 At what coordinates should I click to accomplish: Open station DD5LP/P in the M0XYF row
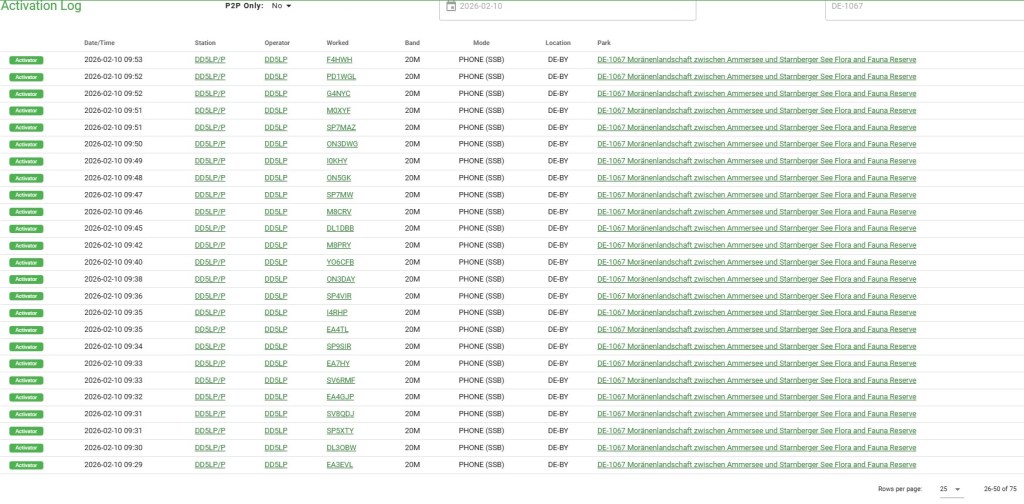(x=210, y=110)
